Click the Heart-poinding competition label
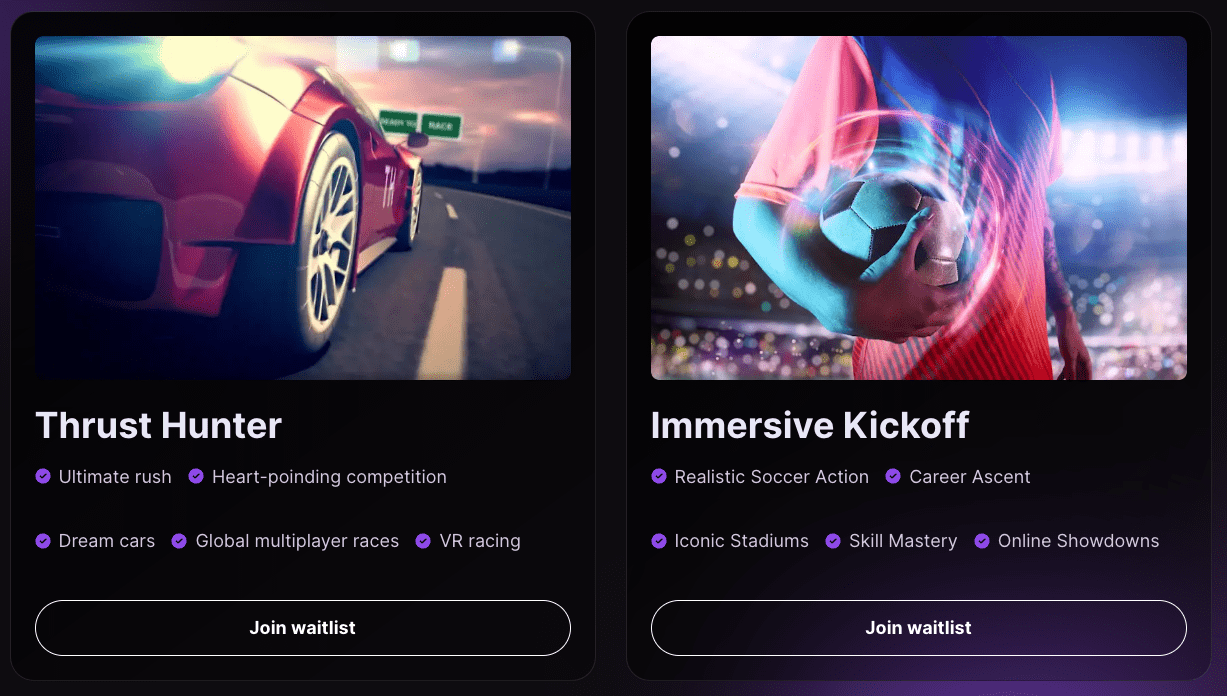 pos(329,477)
